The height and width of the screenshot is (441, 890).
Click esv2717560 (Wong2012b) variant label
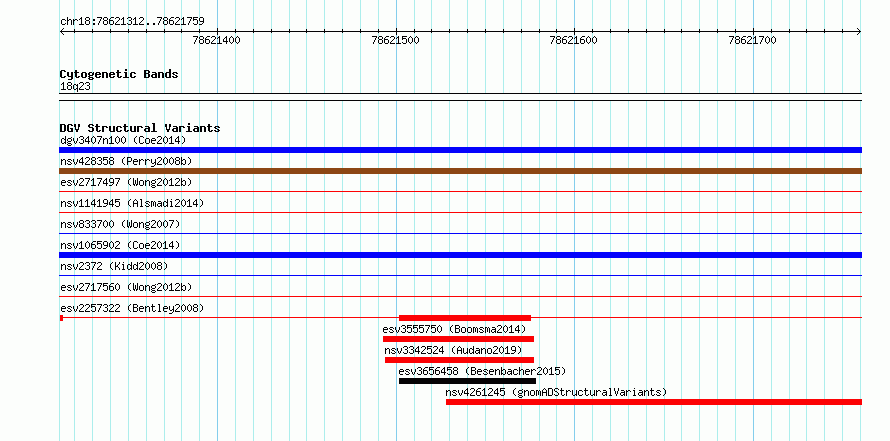[x=126, y=287]
